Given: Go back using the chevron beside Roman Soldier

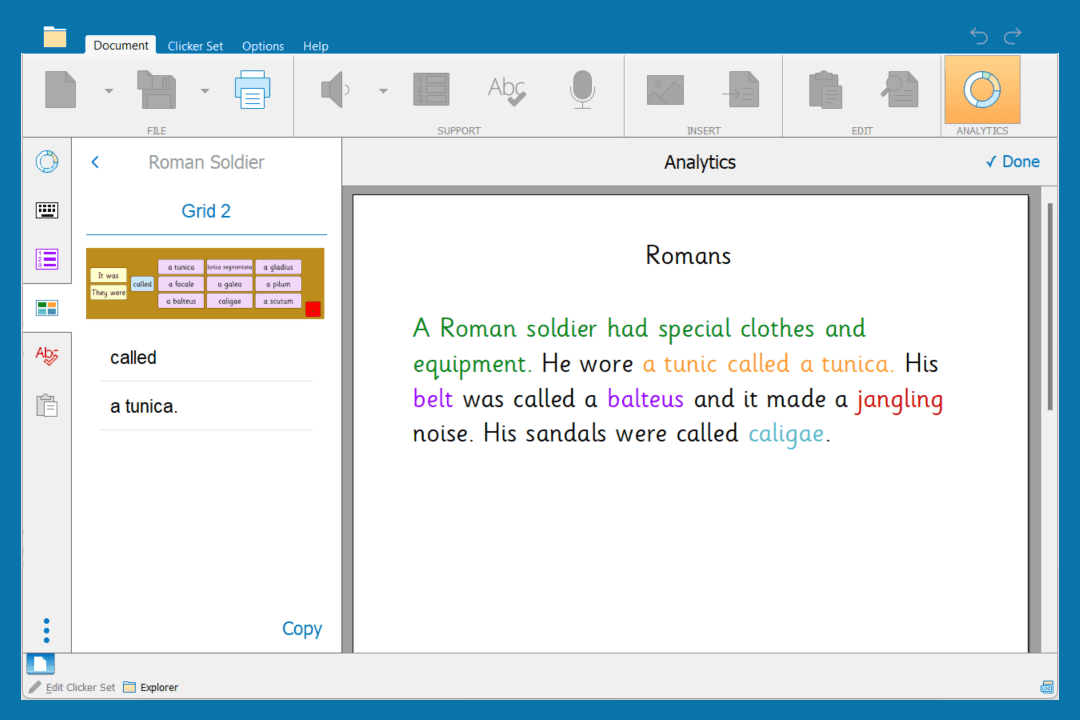Looking at the screenshot, I should (95, 162).
